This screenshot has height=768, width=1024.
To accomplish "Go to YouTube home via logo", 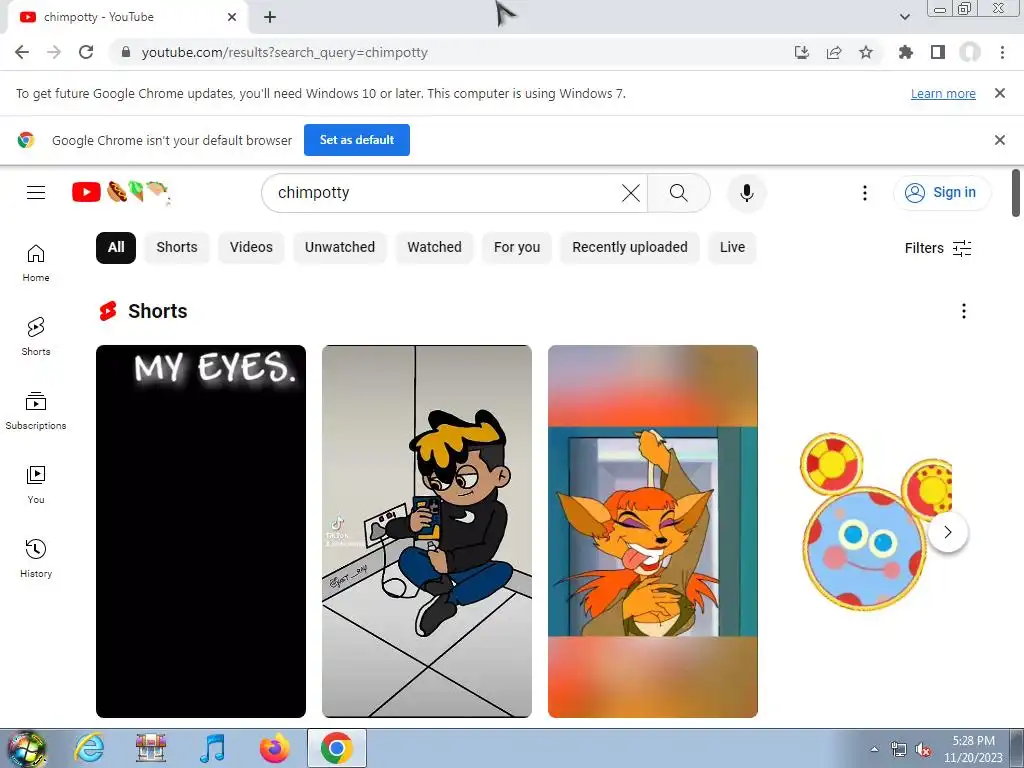I will click(120, 192).
